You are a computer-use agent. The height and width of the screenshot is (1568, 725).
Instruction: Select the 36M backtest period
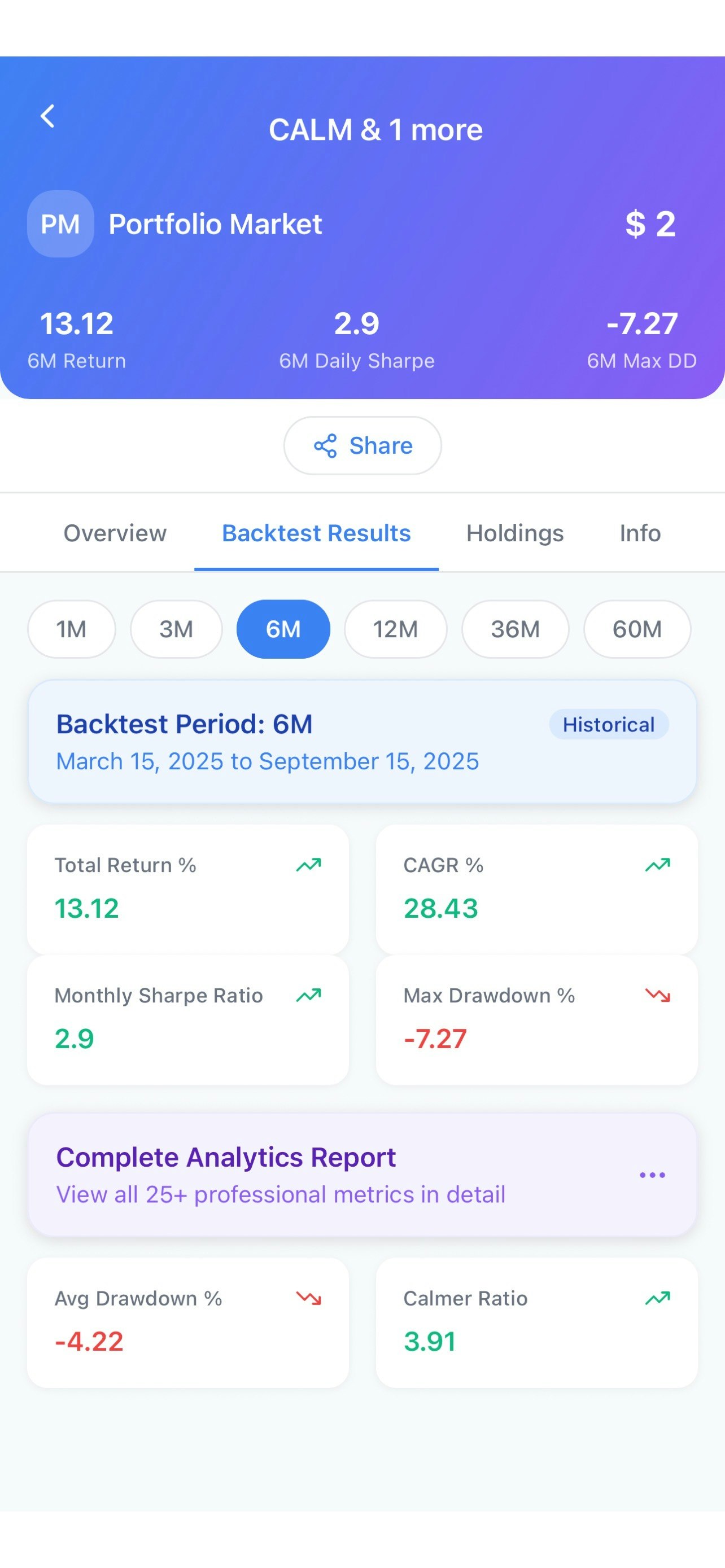coord(515,629)
